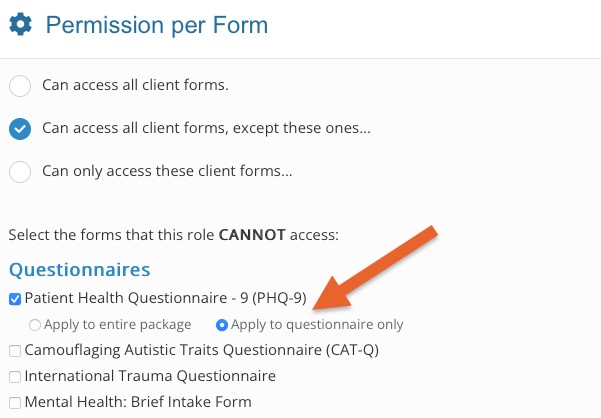Uncheck the Patient Health Questionnaire - 9 checkbox
The width and height of the screenshot is (601, 418).
click(15, 299)
